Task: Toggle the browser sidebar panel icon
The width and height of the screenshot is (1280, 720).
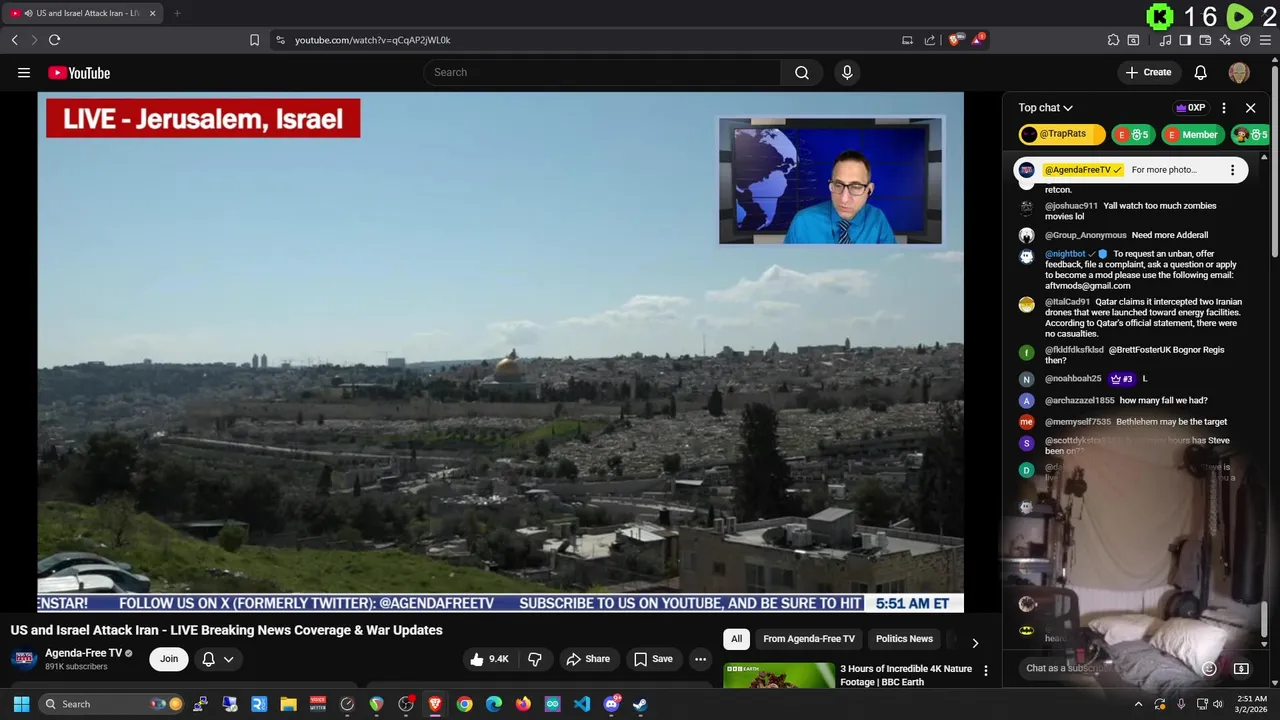Action: point(1185,40)
